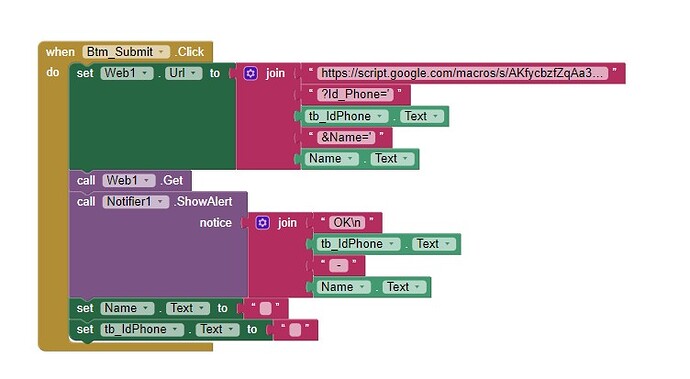The image size is (690, 379).
Task: Click the 'do' label of the event block
Action: (x=53, y=72)
